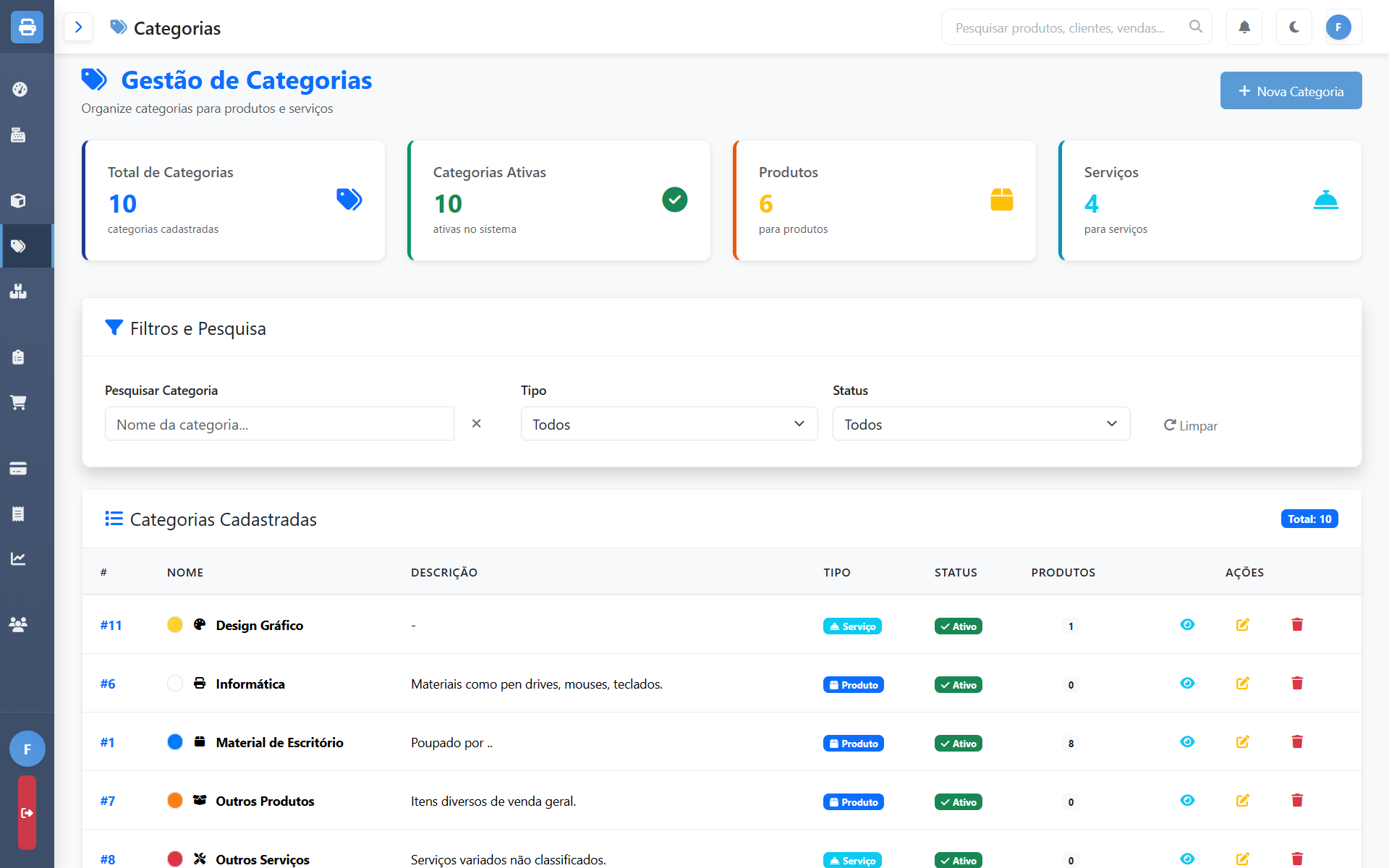Open the box products sidebar item
Image resolution: width=1389 pixels, height=868 pixels.
(x=19, y=200)
